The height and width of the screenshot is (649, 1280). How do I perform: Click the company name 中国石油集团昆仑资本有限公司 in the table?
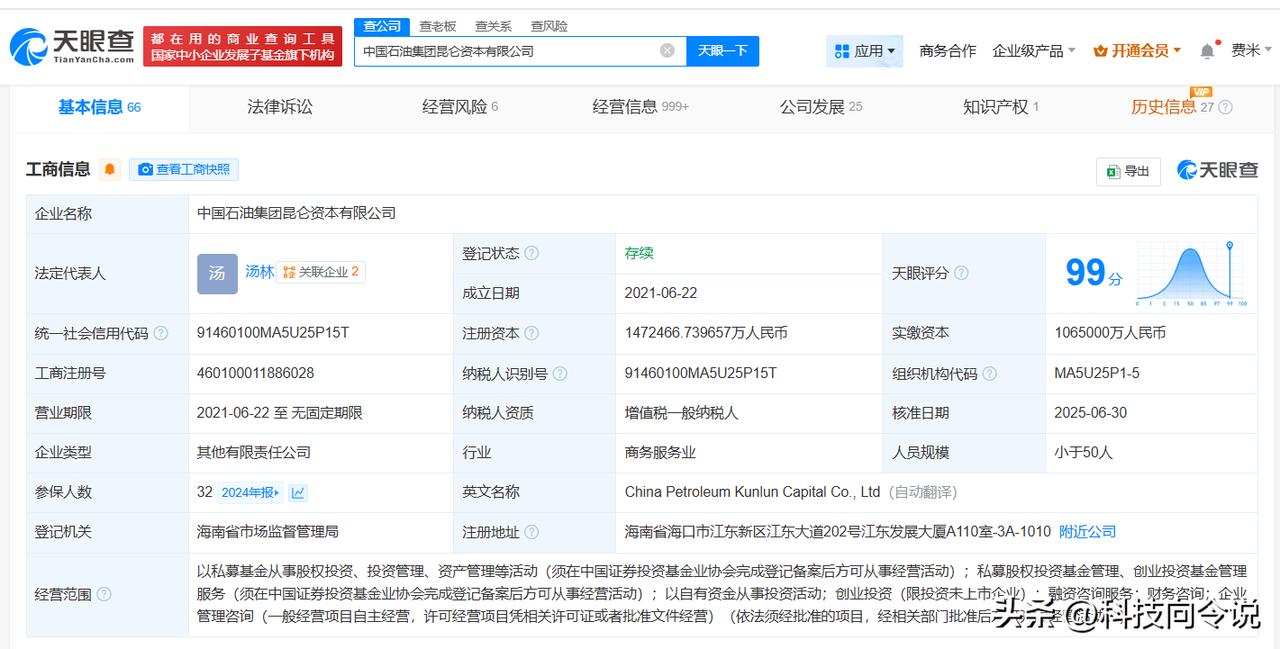296,213
